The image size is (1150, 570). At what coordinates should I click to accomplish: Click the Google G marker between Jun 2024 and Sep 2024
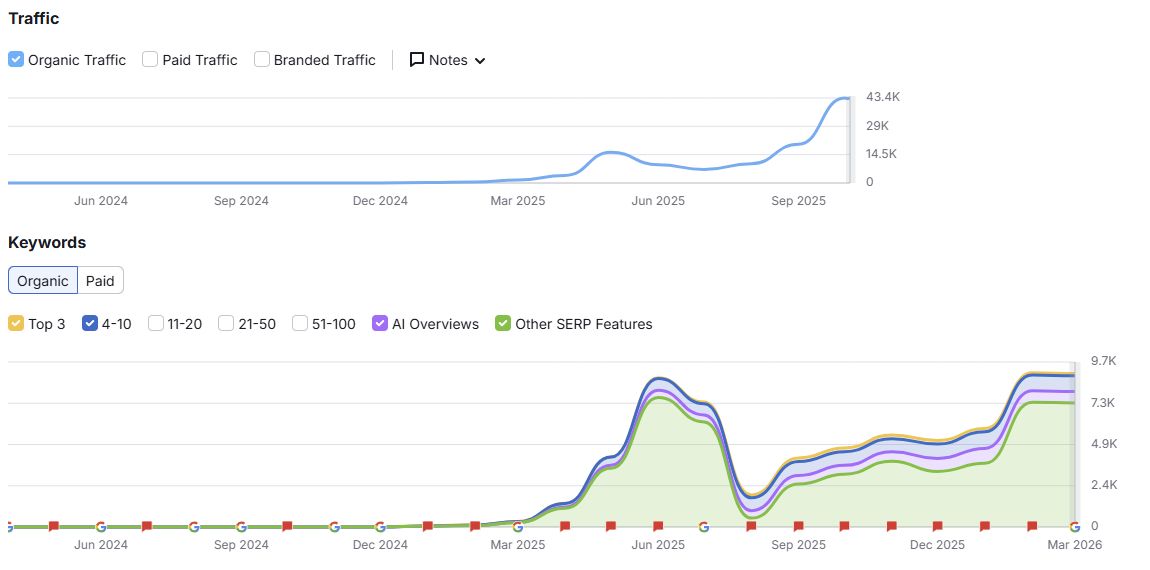click(194, 527)
